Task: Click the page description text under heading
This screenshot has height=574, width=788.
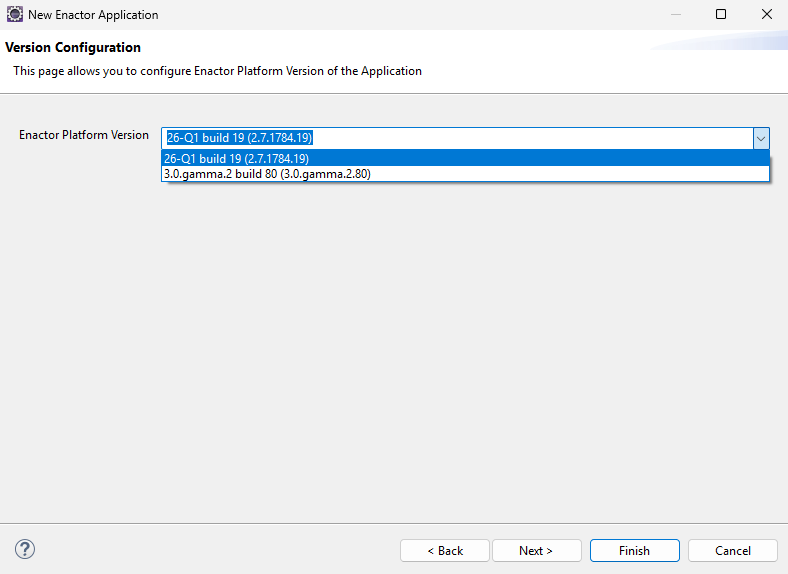Action: tap(217, 71)
